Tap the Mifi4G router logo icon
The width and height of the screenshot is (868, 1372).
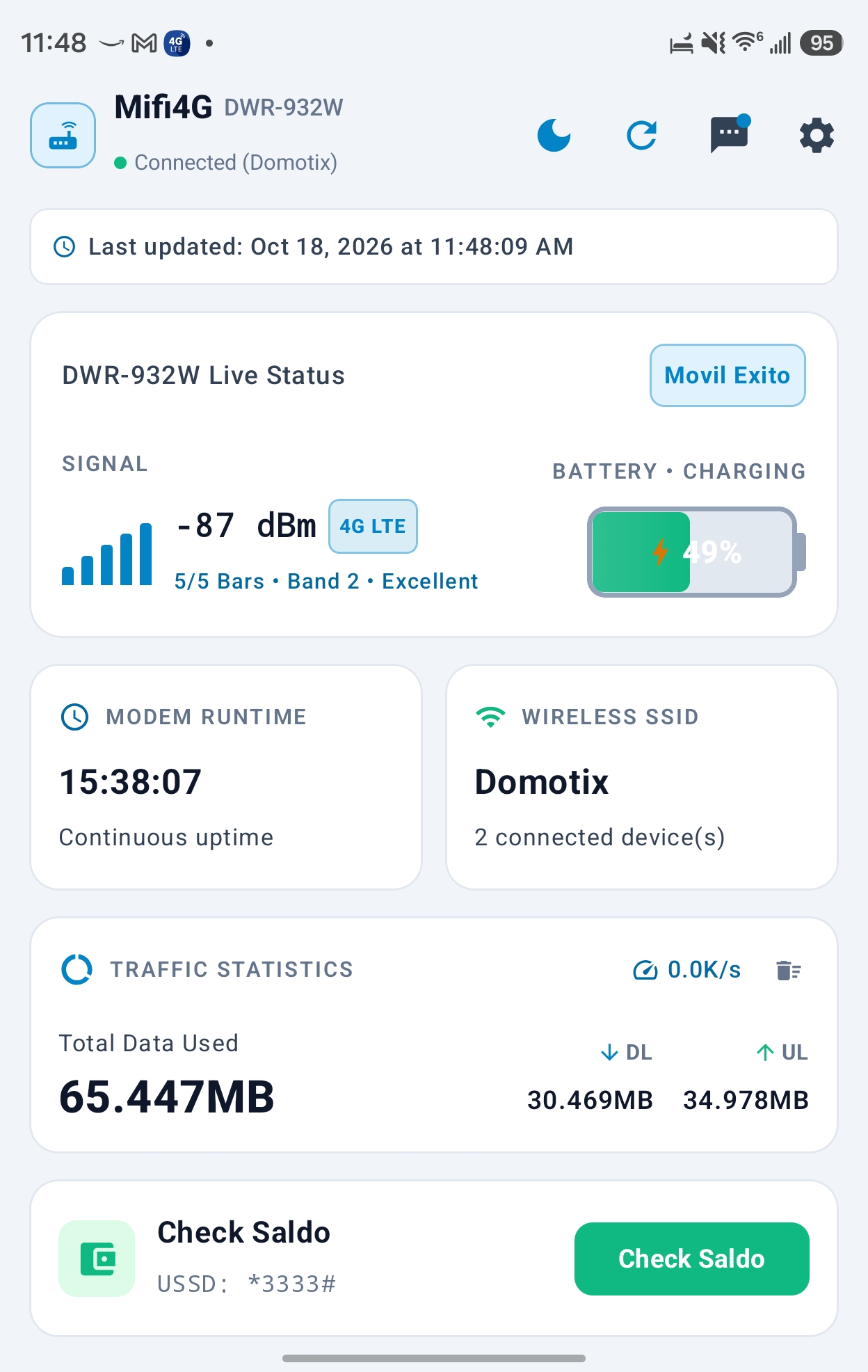63,135
